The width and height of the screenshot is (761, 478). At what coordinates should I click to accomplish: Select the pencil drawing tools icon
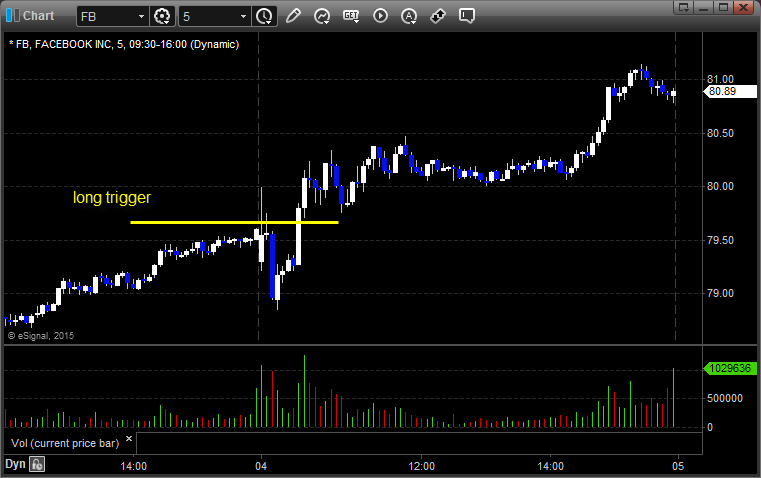pos(293,16)
